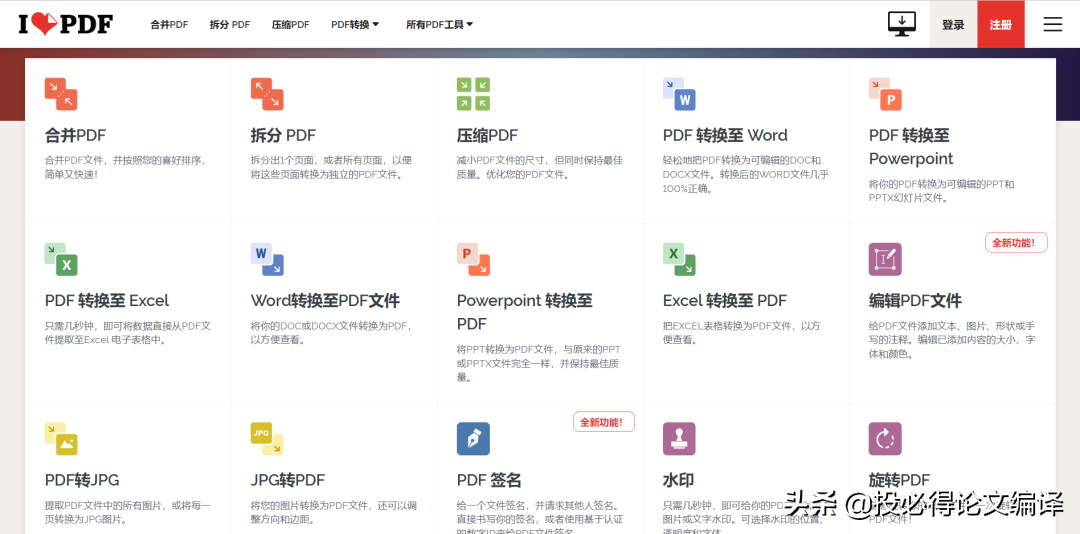Viewport: 1080px width, 534px height.
Task: Click the red 注册 register button
Action: pyautogui.click(x=1001, y=25)
